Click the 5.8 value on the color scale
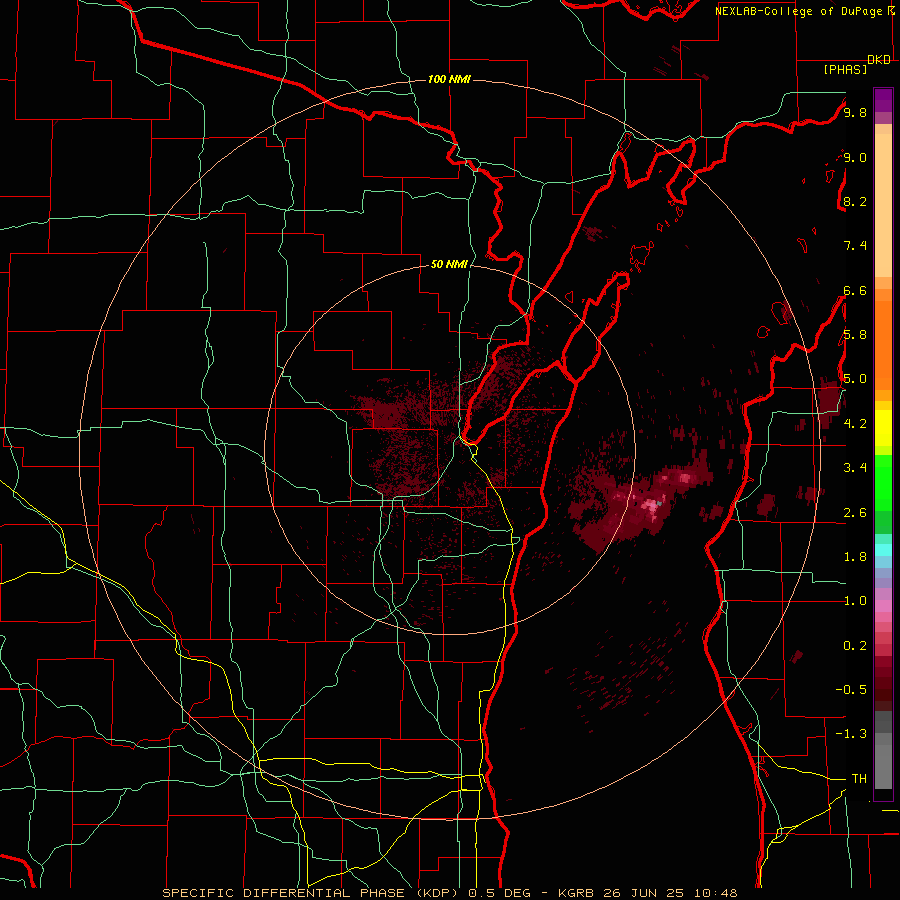 [855, 335]
